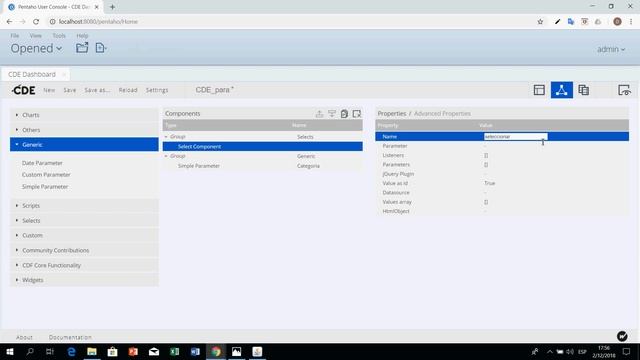Collapse the Generic category
The width and height of the screenshot is (640, 360).
pyautogui.click(x=84, y=144)
